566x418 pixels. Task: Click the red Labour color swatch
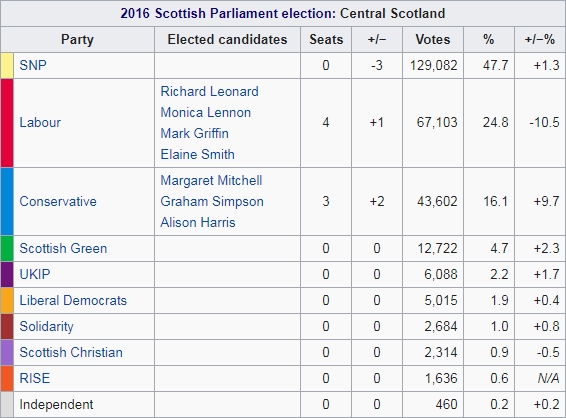click(x=7, y=123)
